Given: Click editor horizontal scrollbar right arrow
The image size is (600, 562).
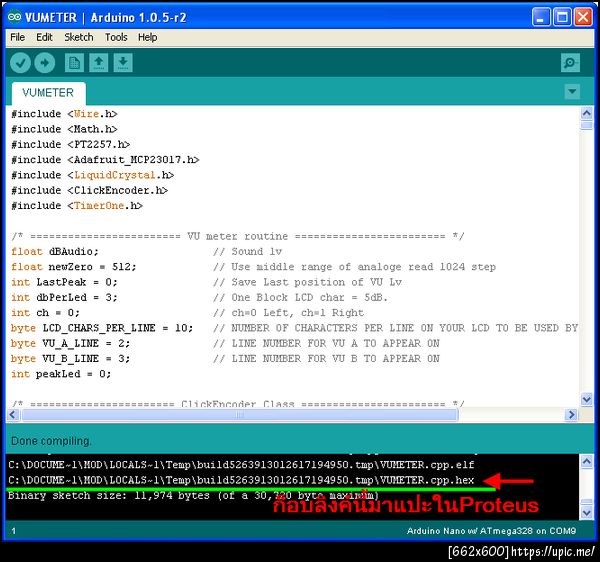Looking at the screenshot, I should 571,414.
